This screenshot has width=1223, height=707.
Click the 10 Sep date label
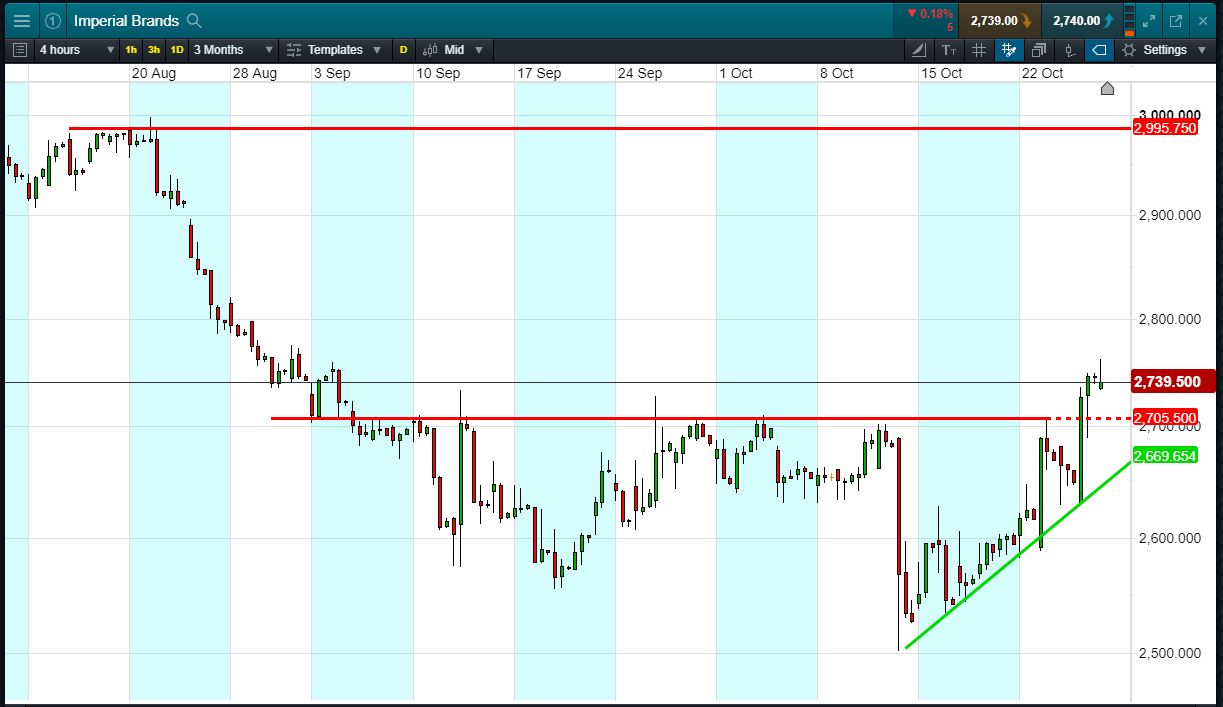[x=438, y=73]
